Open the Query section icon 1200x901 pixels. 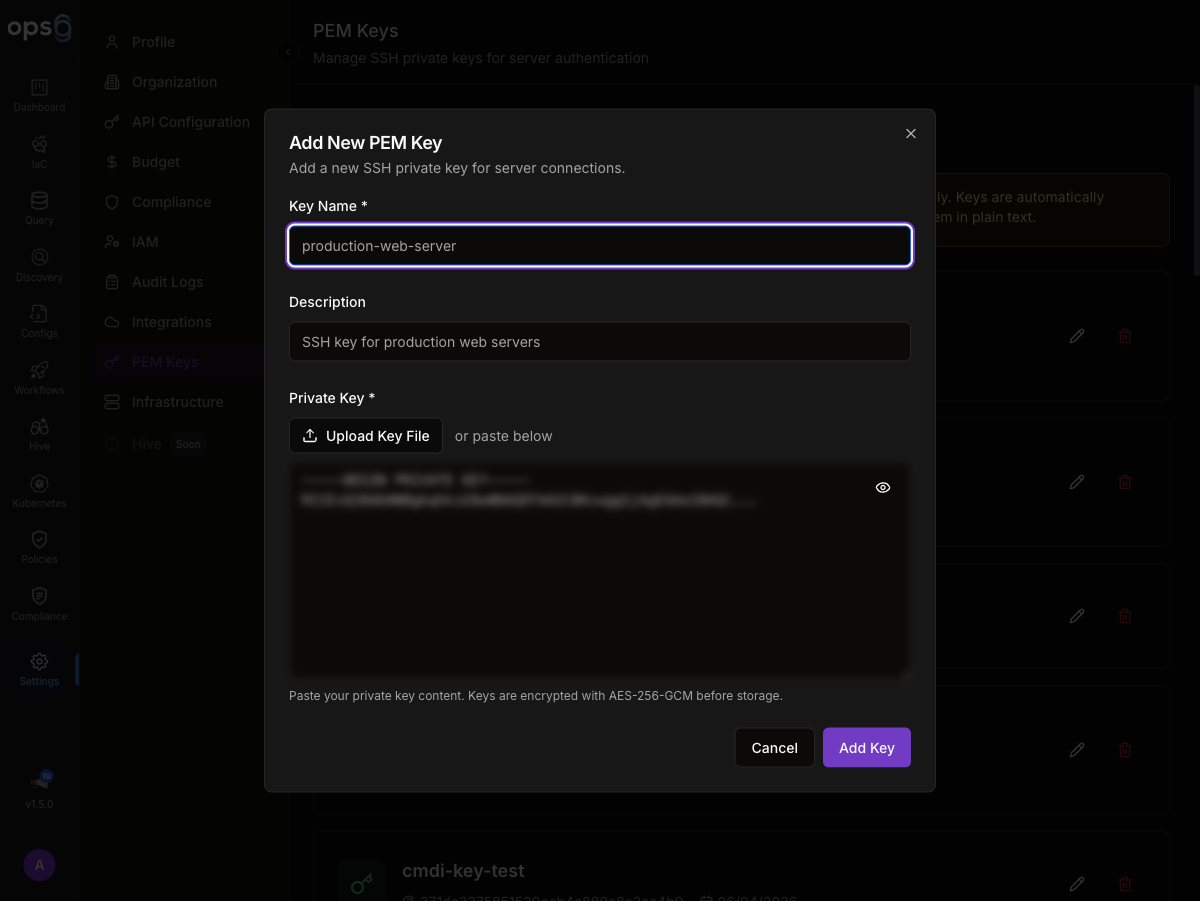coord(38,205)
